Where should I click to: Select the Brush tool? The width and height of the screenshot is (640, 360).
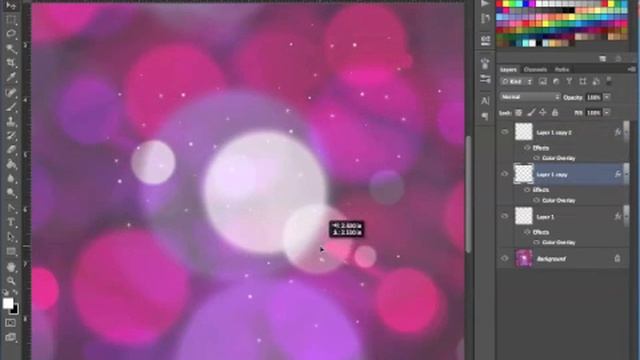(11, 107)
